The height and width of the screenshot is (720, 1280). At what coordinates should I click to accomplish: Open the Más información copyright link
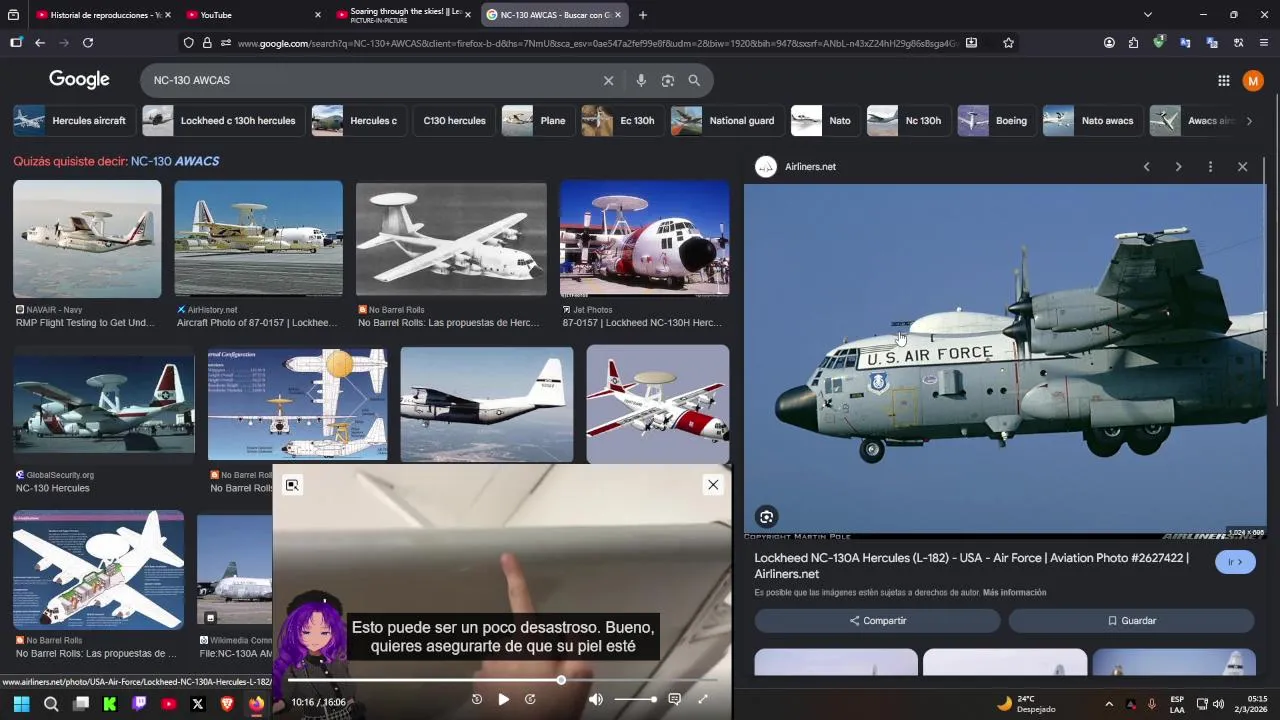1014,593
